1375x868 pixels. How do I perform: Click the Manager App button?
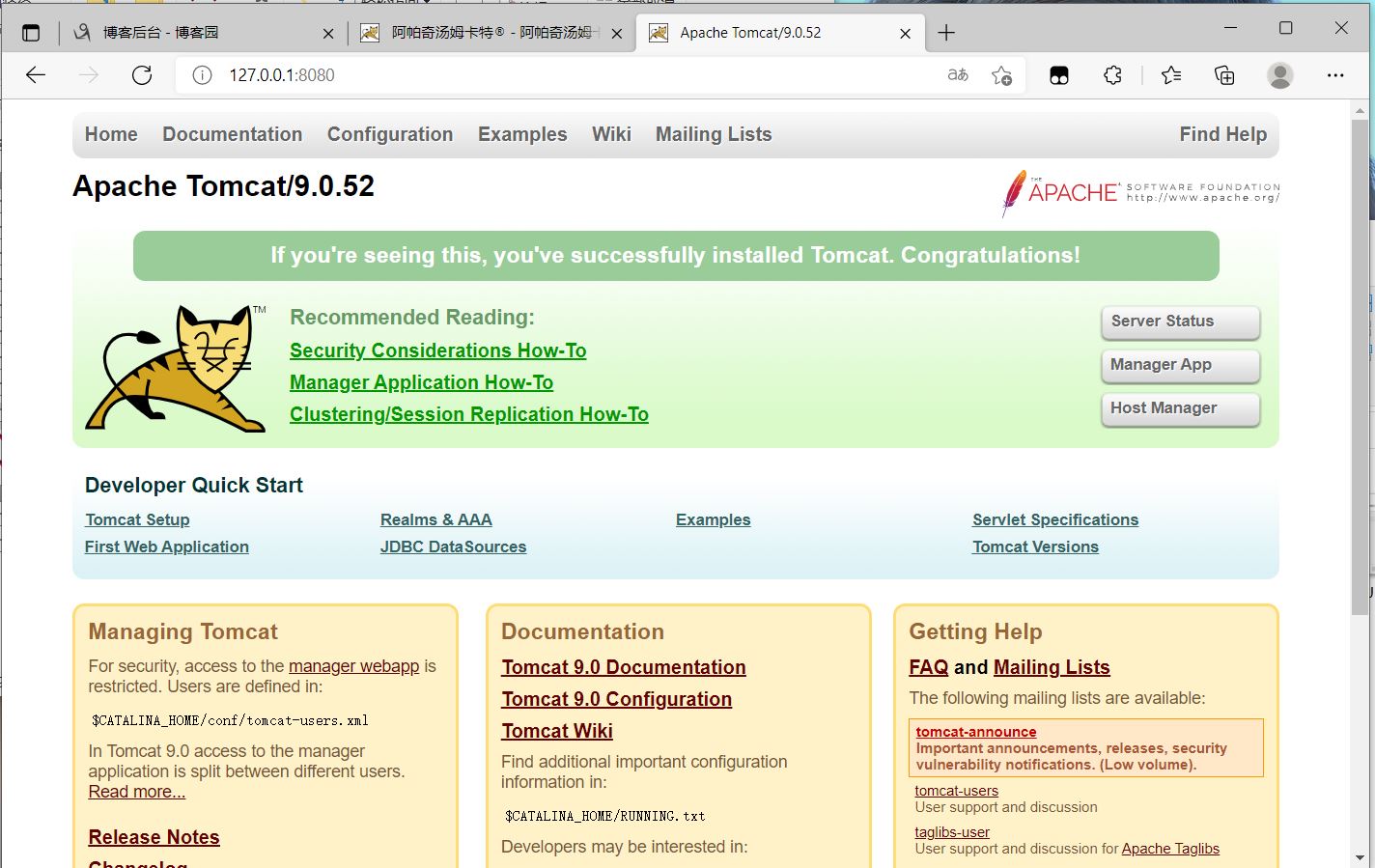pos(1180,365)
